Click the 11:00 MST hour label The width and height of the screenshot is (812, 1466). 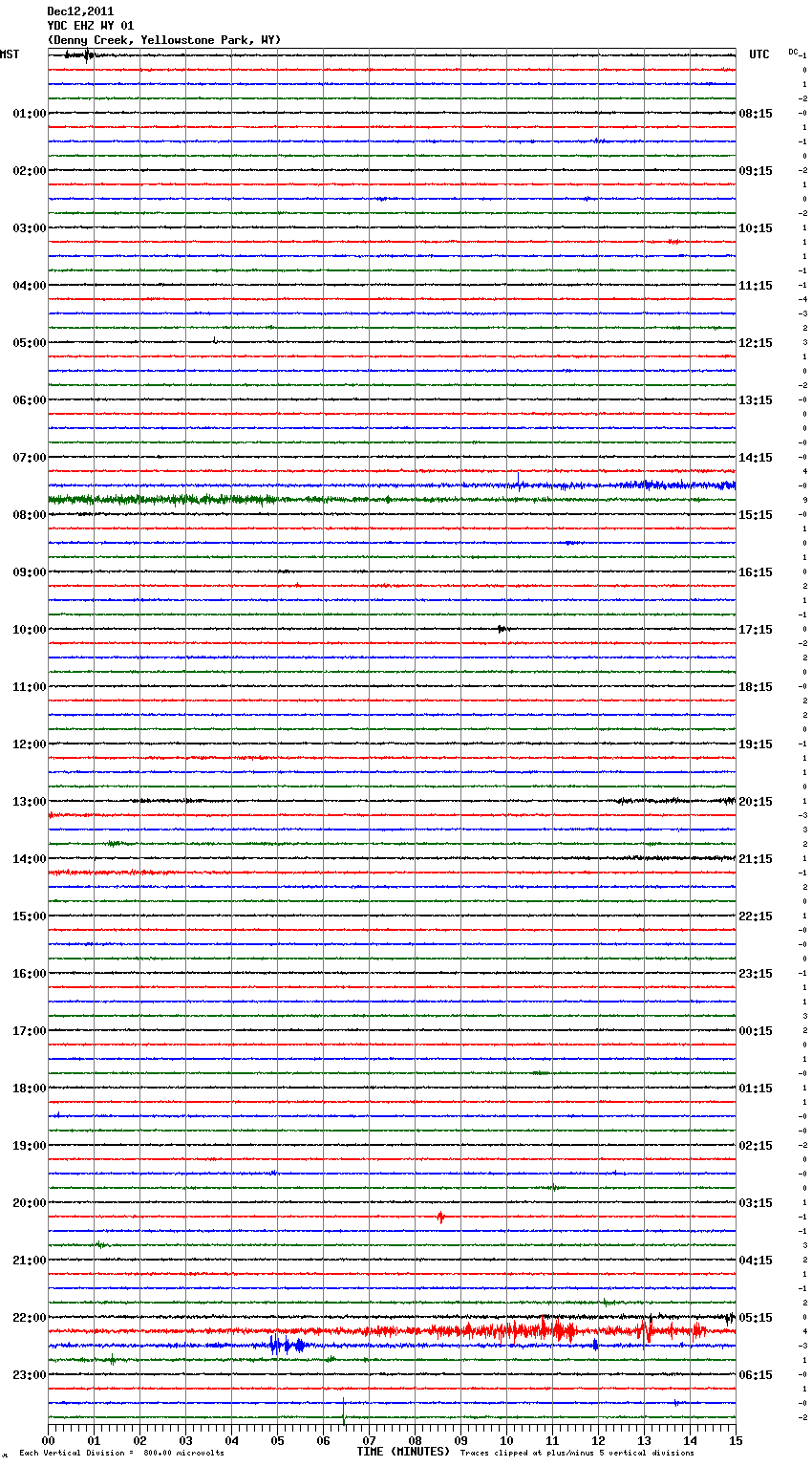pos(30,687)
